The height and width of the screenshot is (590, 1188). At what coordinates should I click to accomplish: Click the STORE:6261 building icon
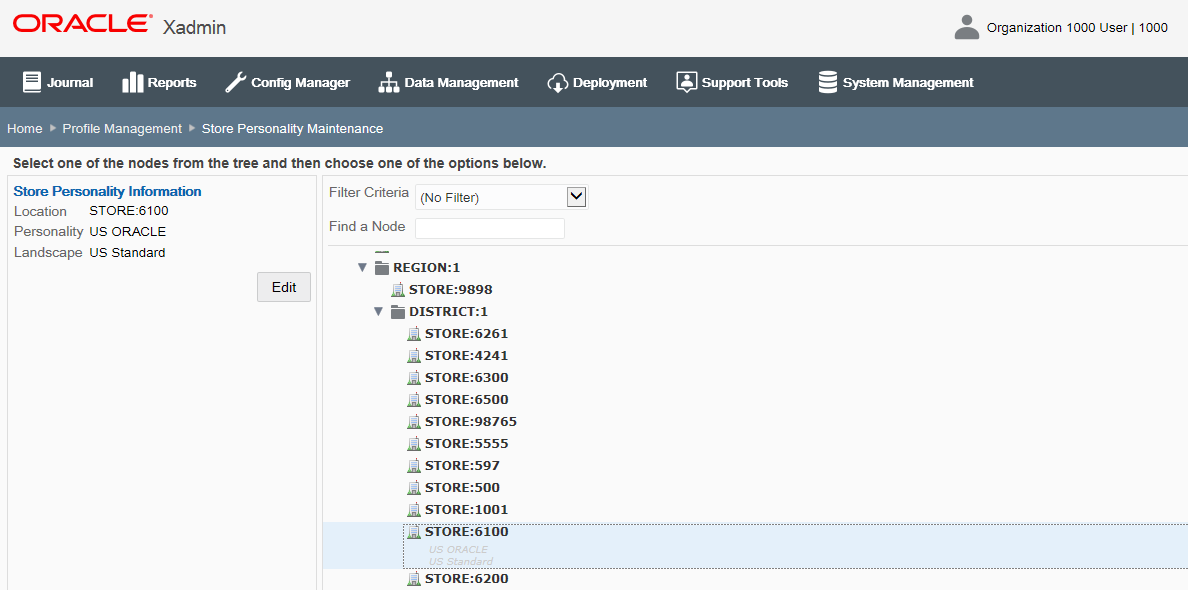point(414,333)
